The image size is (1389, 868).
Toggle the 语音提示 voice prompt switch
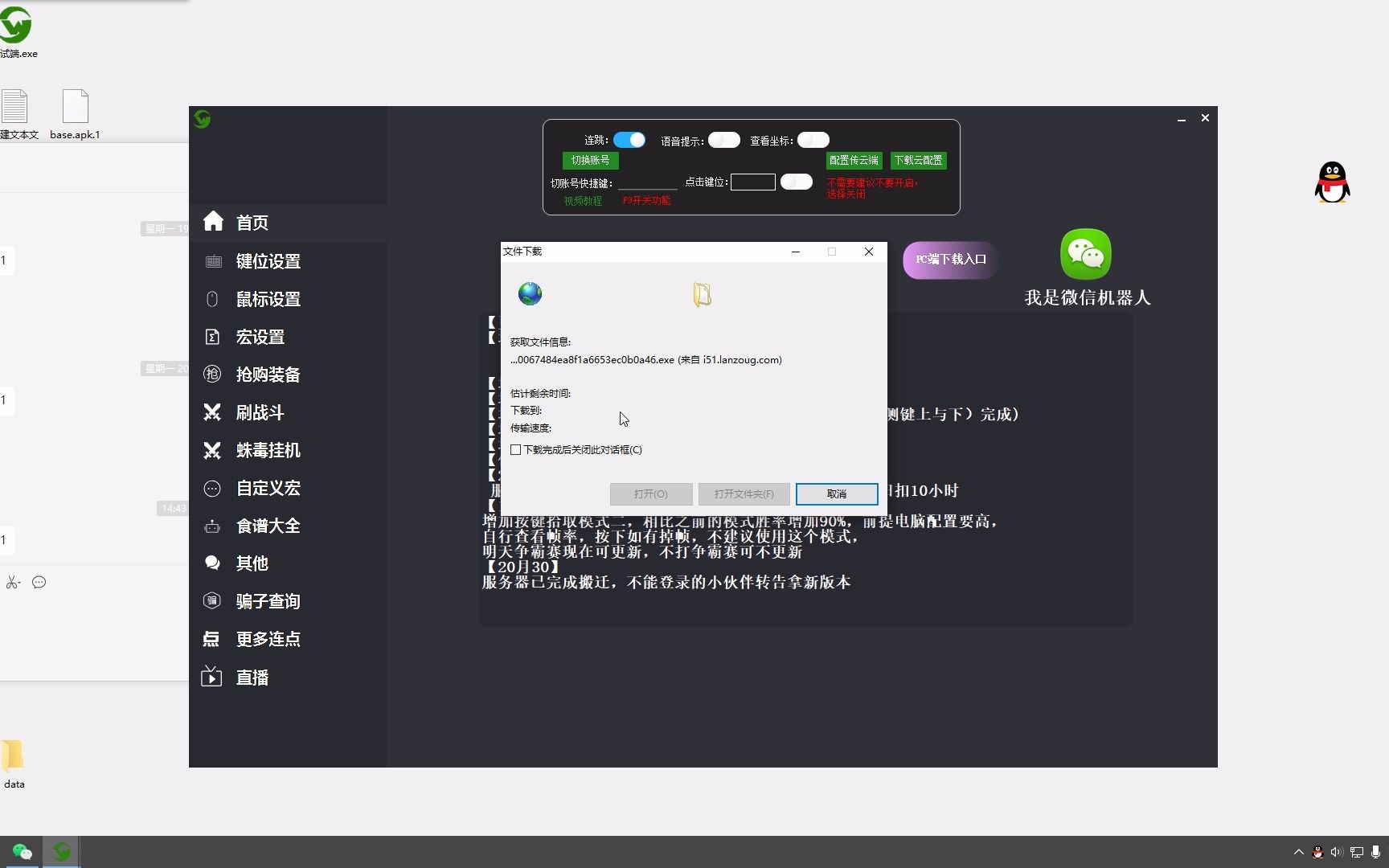click(723, 140)
